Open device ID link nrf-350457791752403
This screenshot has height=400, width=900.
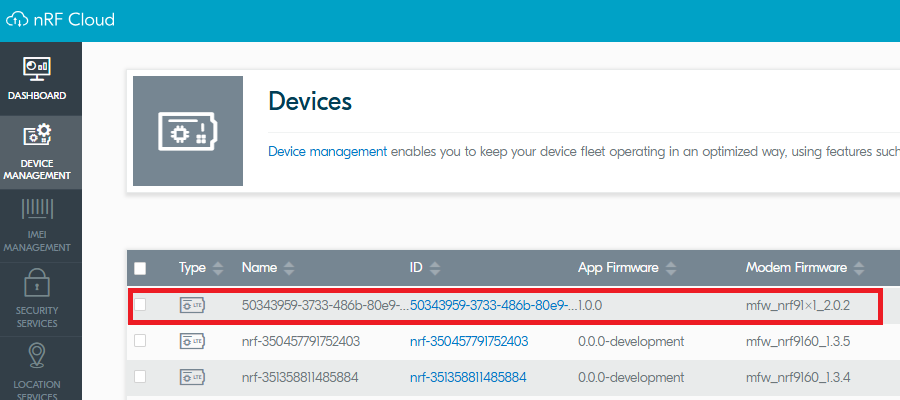coord(469,341)
